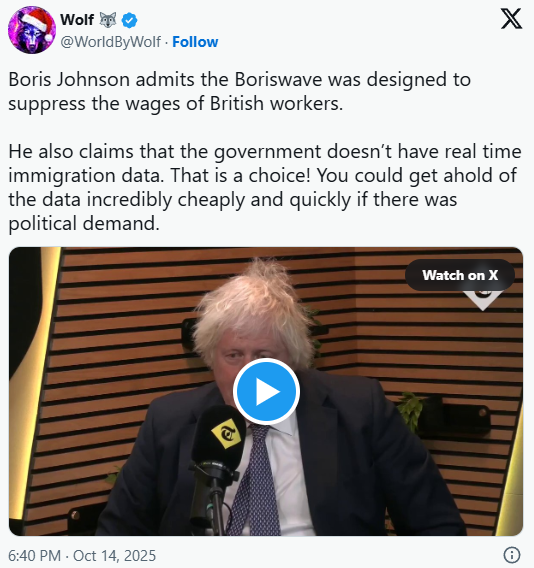This screenshot has width=534, height=568.
Task: Click the Oct 14, 2025 date
Action: pyautogui.click(x=114, y=555)
